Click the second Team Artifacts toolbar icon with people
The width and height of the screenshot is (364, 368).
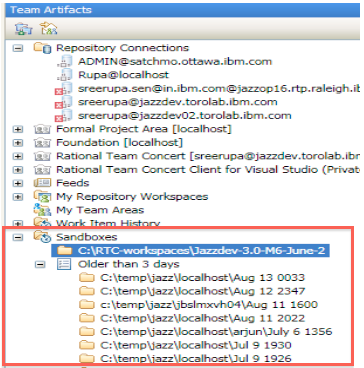pos(48,29)
